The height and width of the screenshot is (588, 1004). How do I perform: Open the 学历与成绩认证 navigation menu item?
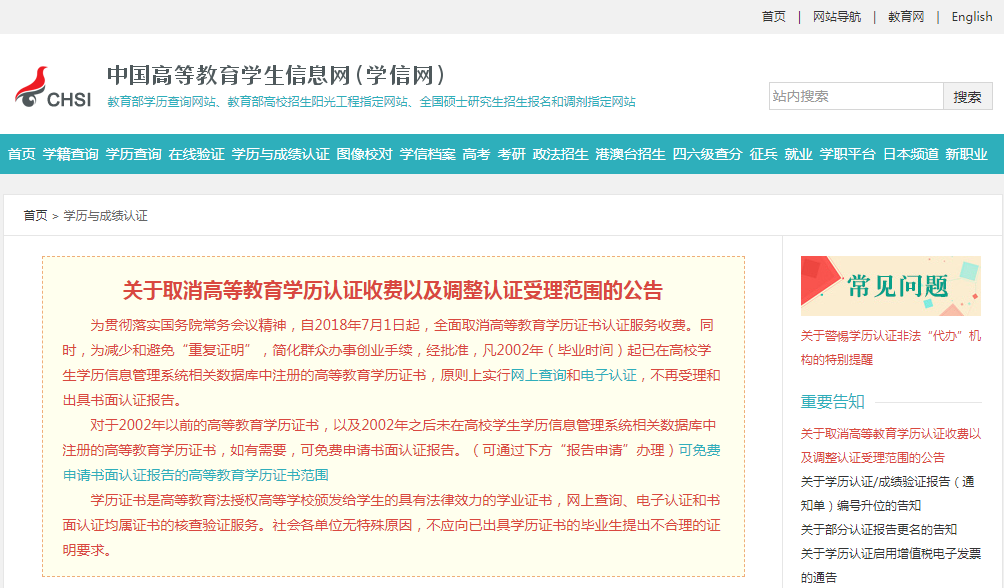point(280,154)
